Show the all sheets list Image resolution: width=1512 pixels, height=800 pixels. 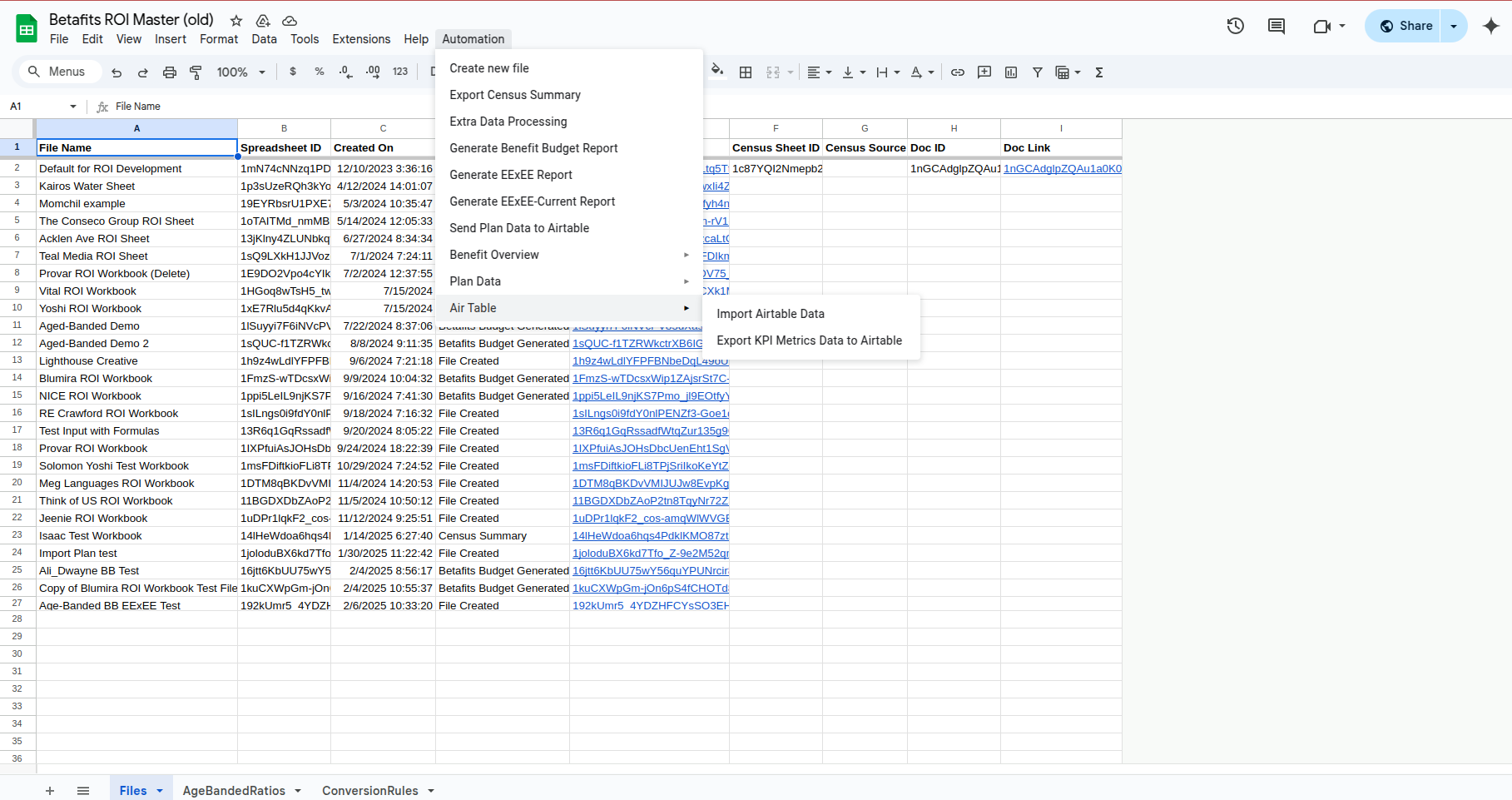83,791
